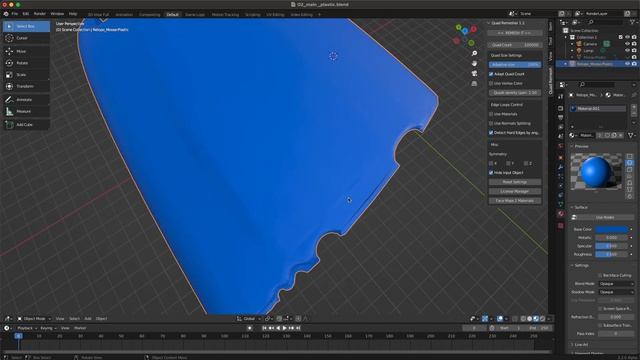The height and width of the screenshot is (360, 640).
Task: Enable Use Normals Splitting checkbox
Action: tap(491, 123)
